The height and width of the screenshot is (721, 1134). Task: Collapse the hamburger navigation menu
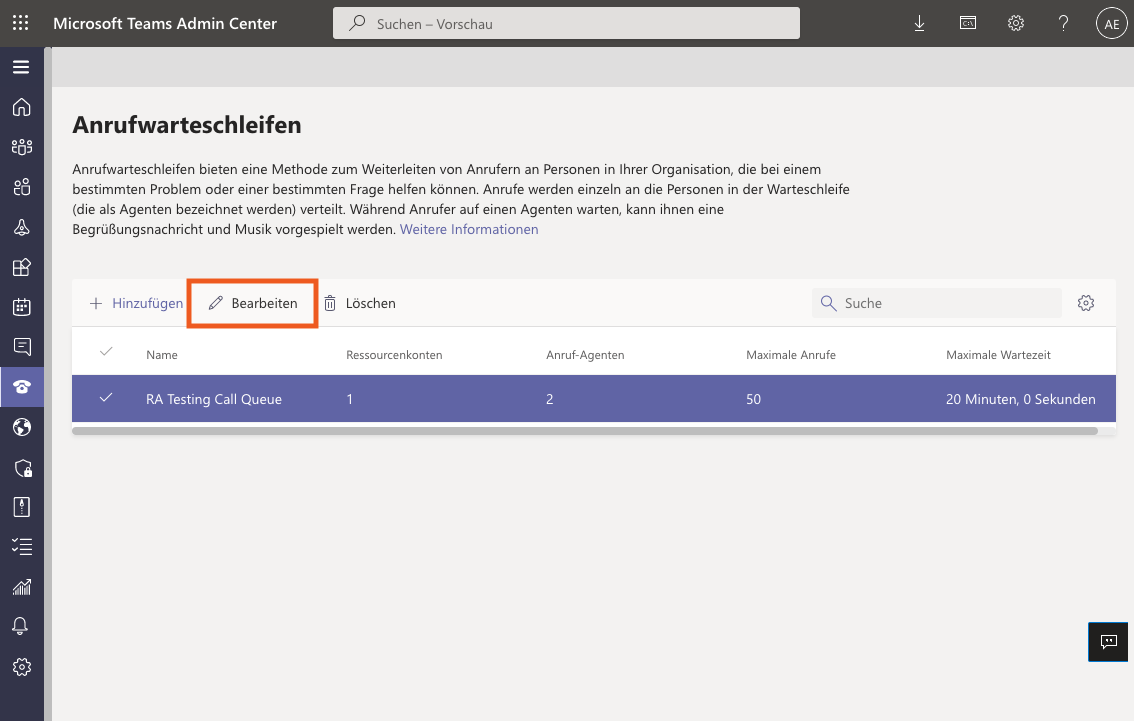pyautogui.click(x=21, y=67)
